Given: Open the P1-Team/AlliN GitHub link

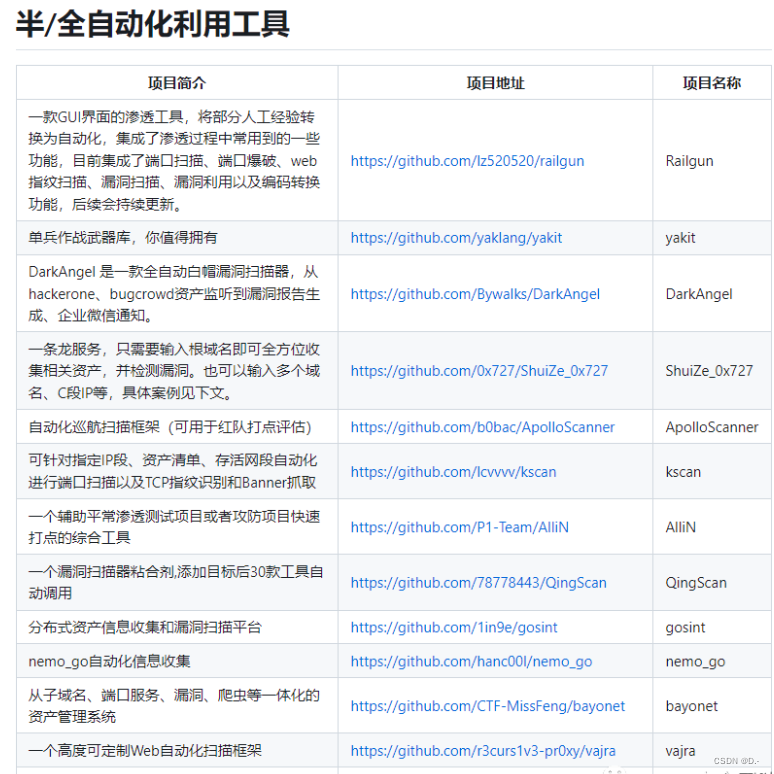Looking at the screenshot, I should pyautogui.click(x=459, y=527).
